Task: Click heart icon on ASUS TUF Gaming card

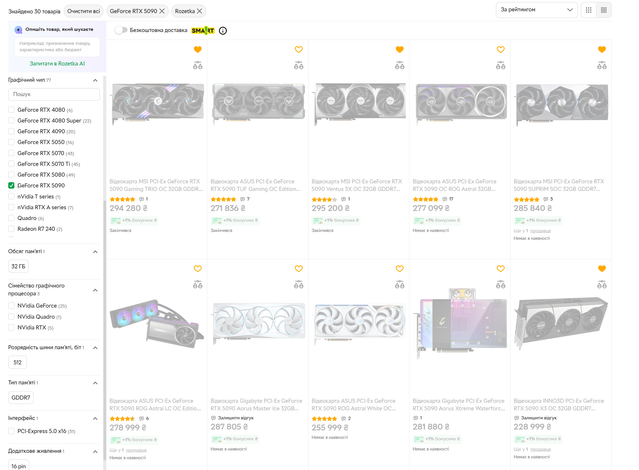Action: 299,49
